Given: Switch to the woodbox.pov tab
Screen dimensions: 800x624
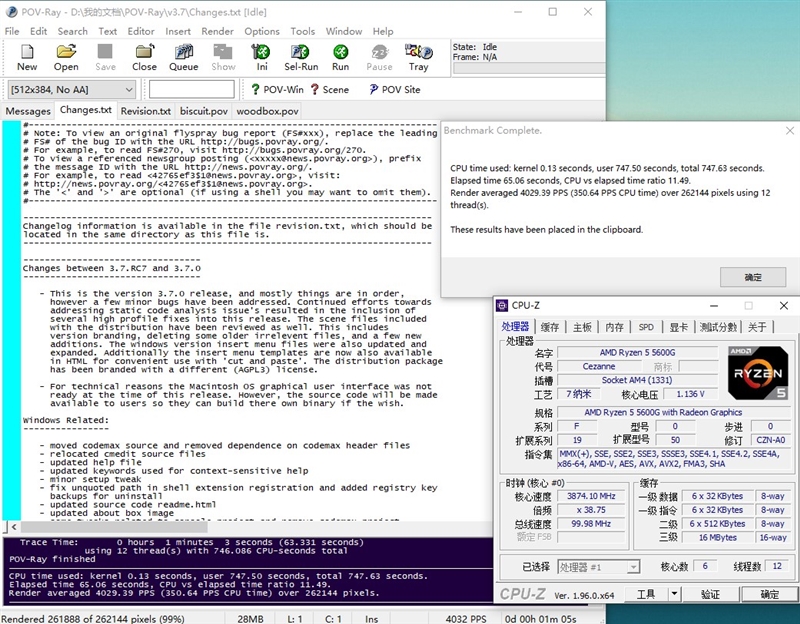Looking at the screenshot, I should pos(267,111).
